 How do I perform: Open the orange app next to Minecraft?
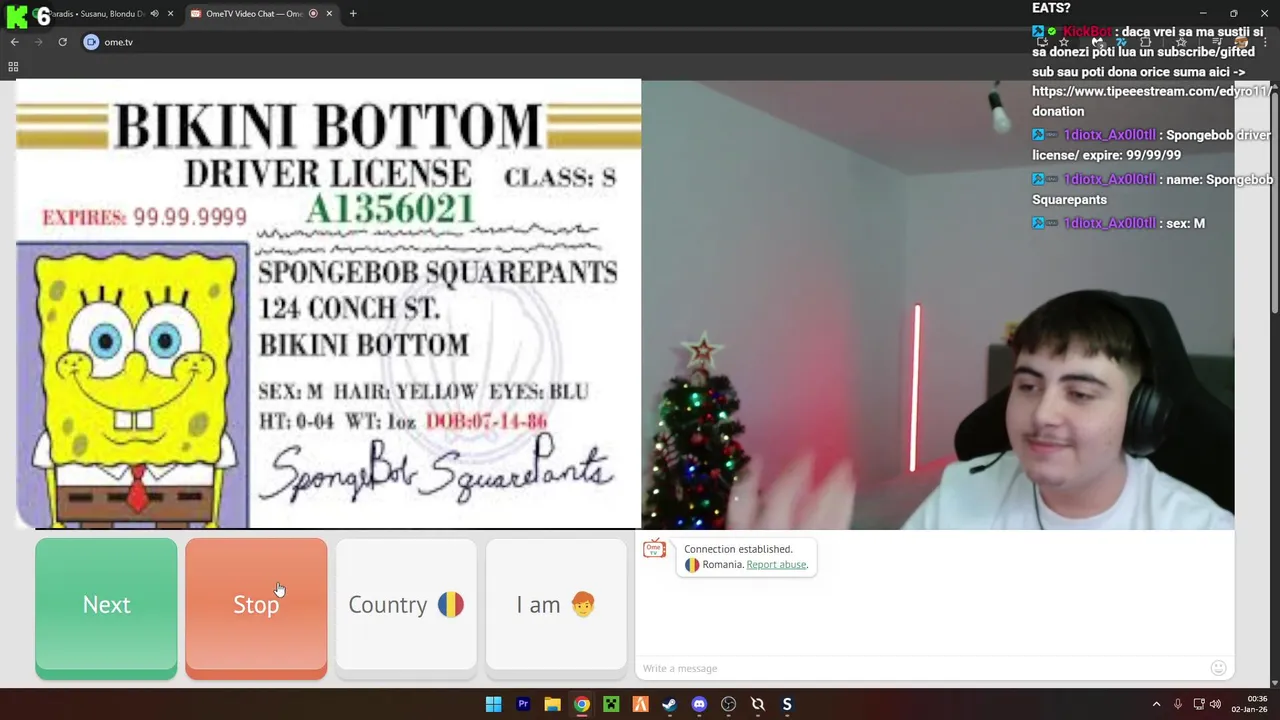640,704
